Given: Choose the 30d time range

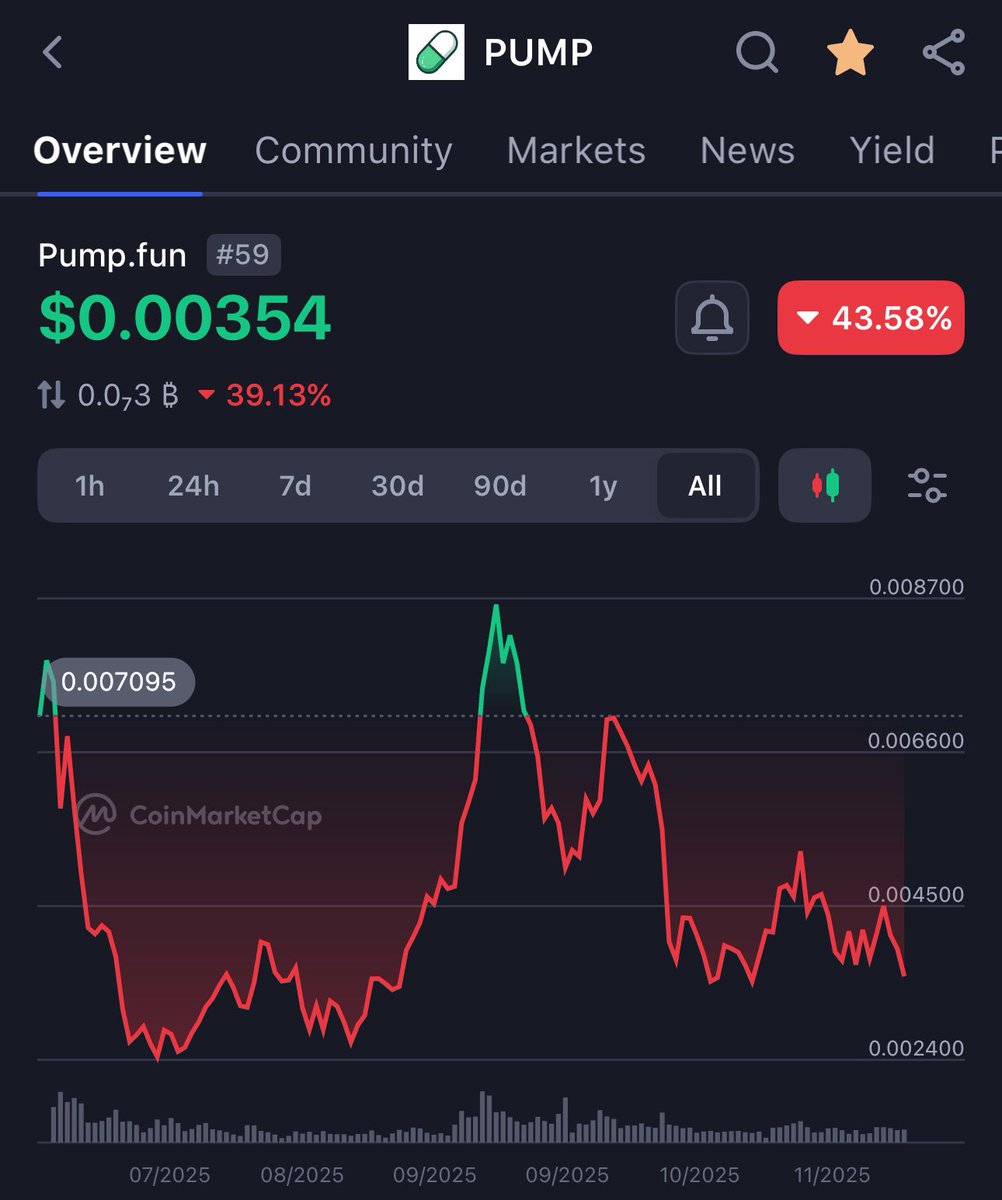Looking at the screenshot, I should click(x=398, y=486).
